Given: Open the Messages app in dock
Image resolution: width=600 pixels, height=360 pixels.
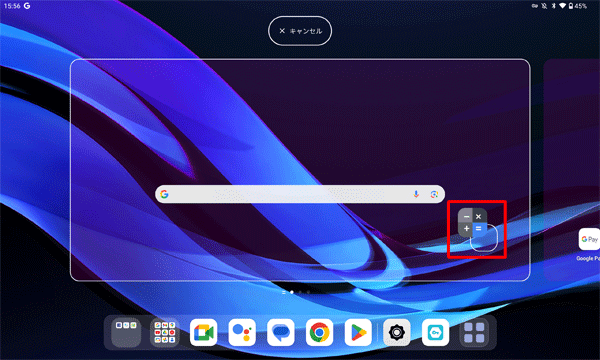Looking at the screenshot, I should click(x=280, y=332).
